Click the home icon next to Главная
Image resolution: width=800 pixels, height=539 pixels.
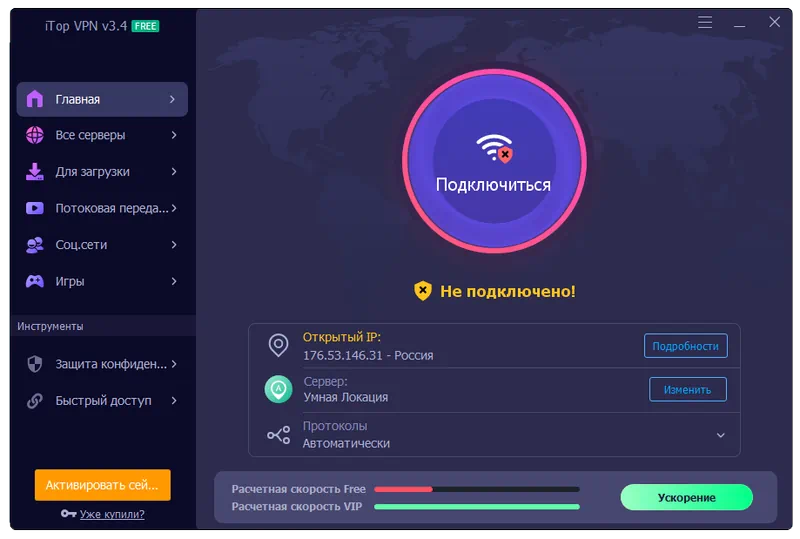click(35, 99)
